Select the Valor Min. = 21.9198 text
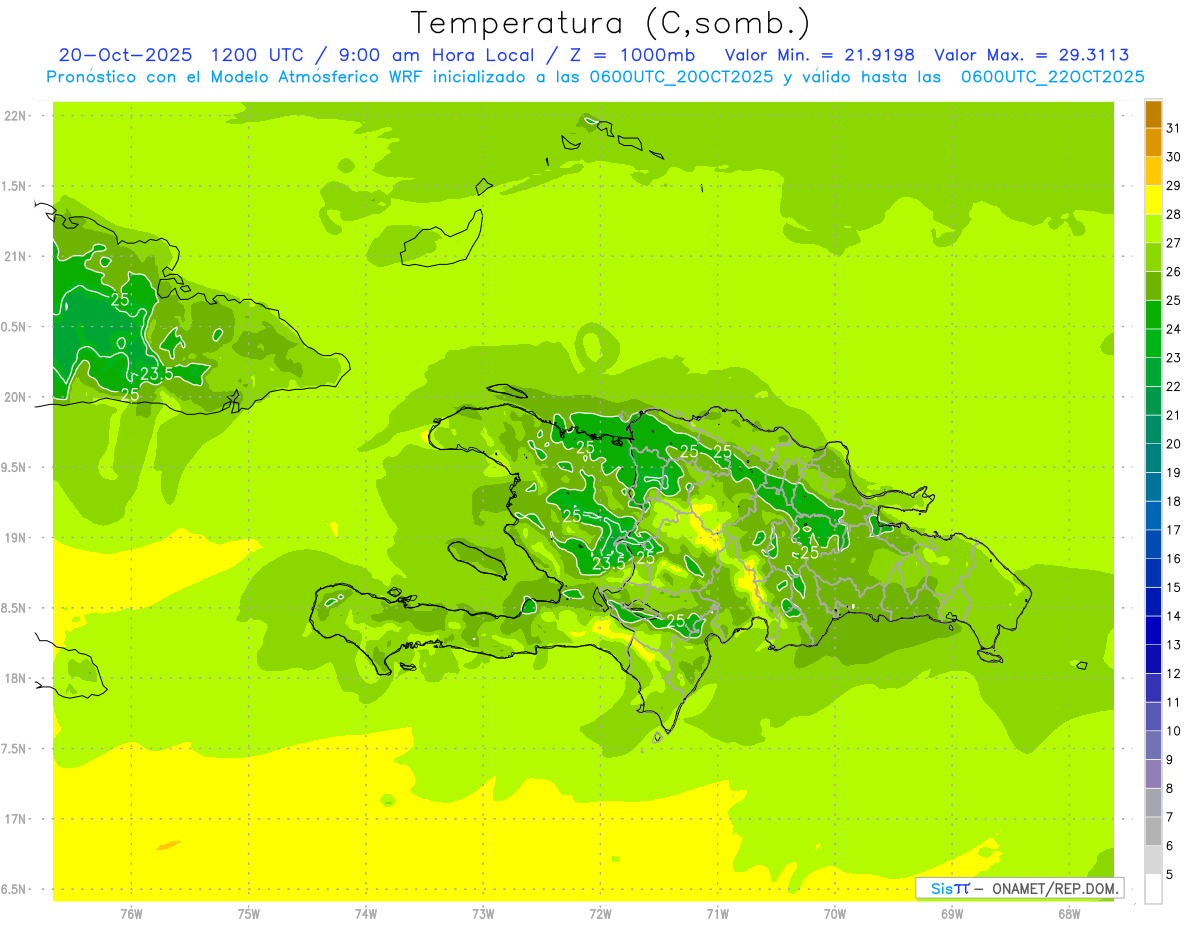 pyautogui.click(x=819, y=55)
